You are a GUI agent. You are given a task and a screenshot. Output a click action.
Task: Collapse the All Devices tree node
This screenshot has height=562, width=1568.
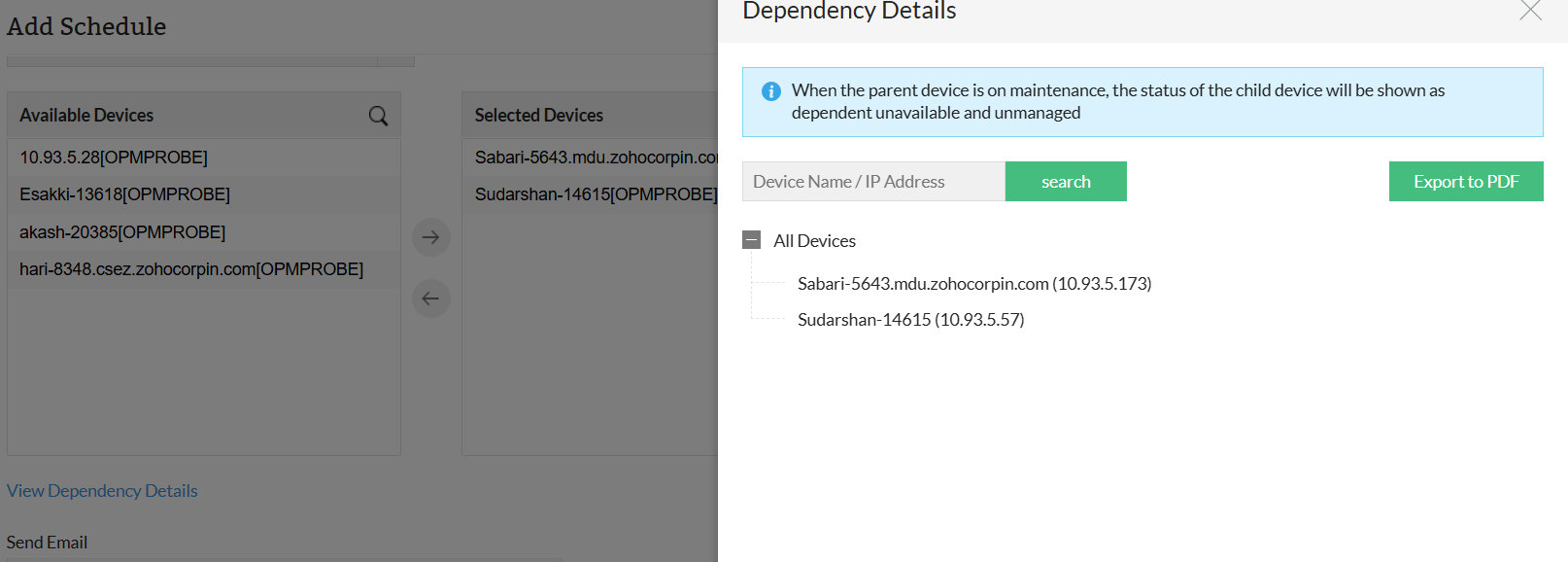[751, 240]
